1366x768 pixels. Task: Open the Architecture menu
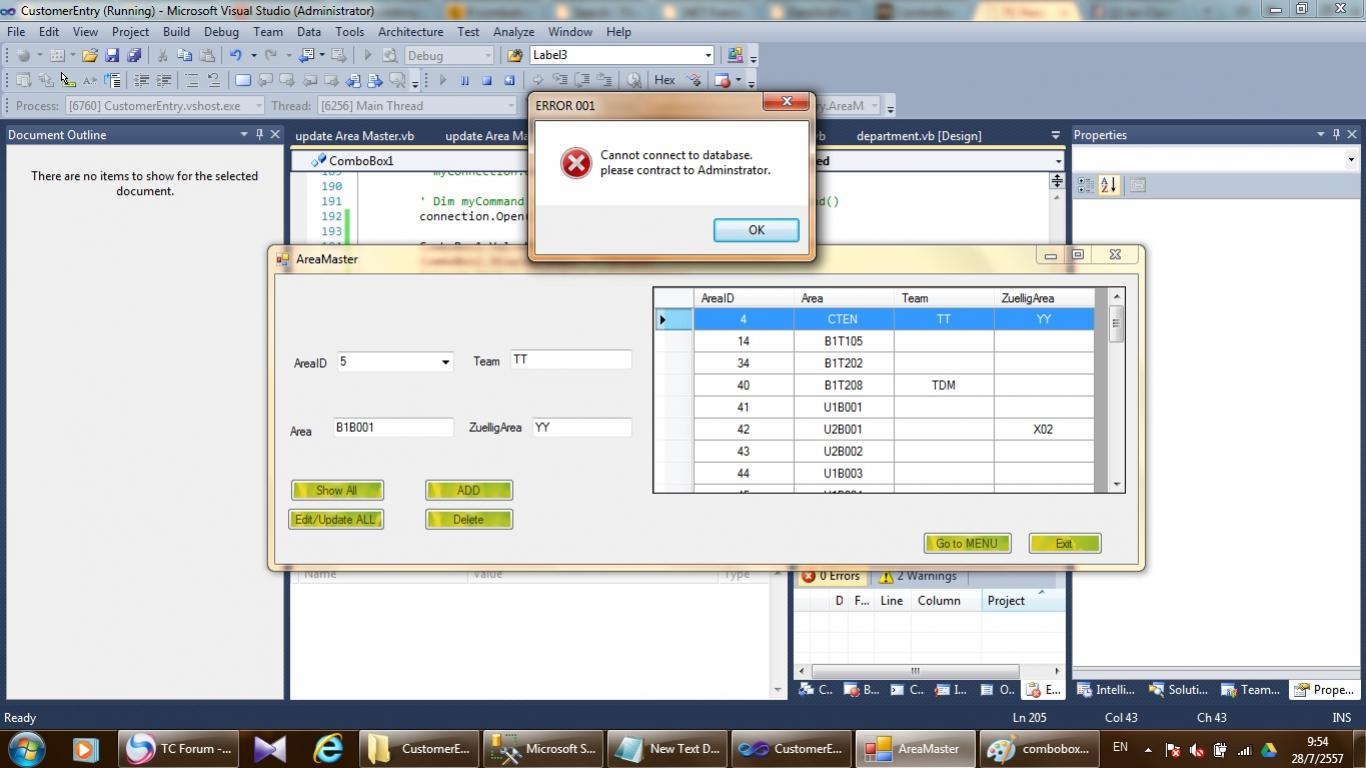pos(410,32)
